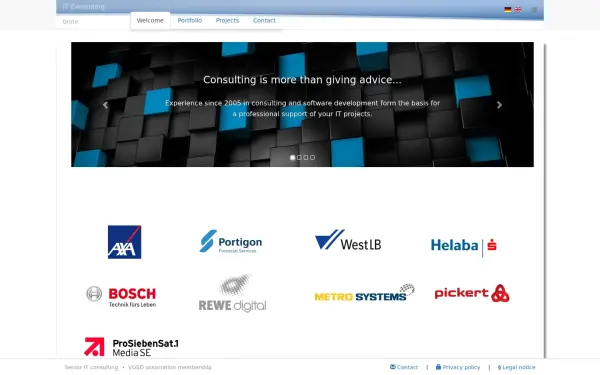The image size is (600, 375).
Task: Open the Projects tab
Action: (x=227, y=21)
